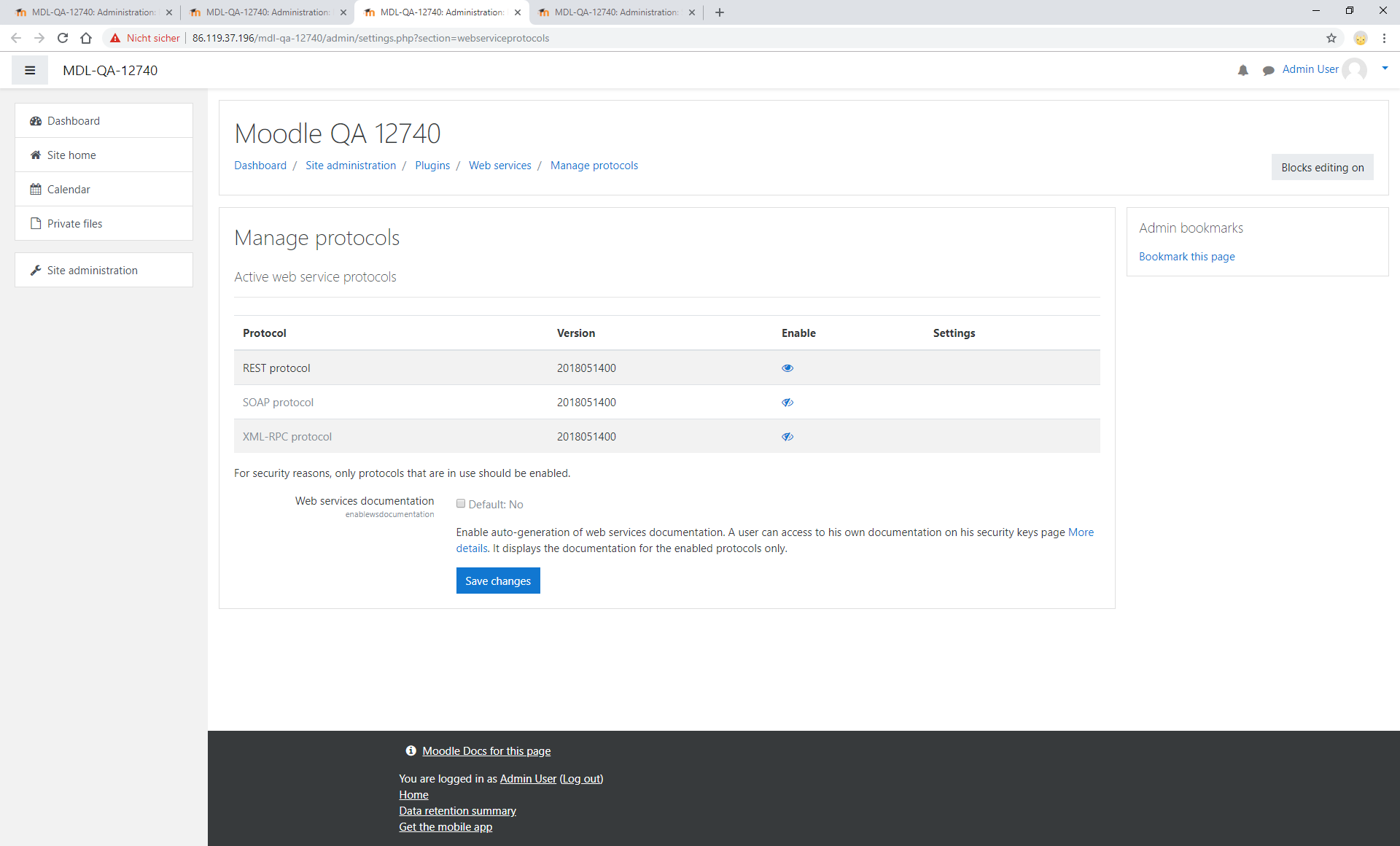Click the Version column header
1400x846 pixels.
tap(576, 333)
